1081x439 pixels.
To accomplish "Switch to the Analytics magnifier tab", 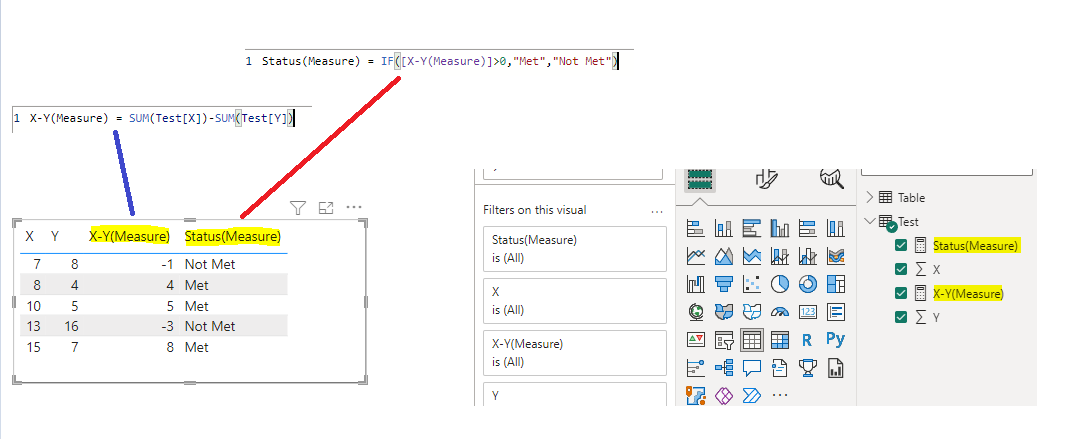I will (x=832, y=178).
